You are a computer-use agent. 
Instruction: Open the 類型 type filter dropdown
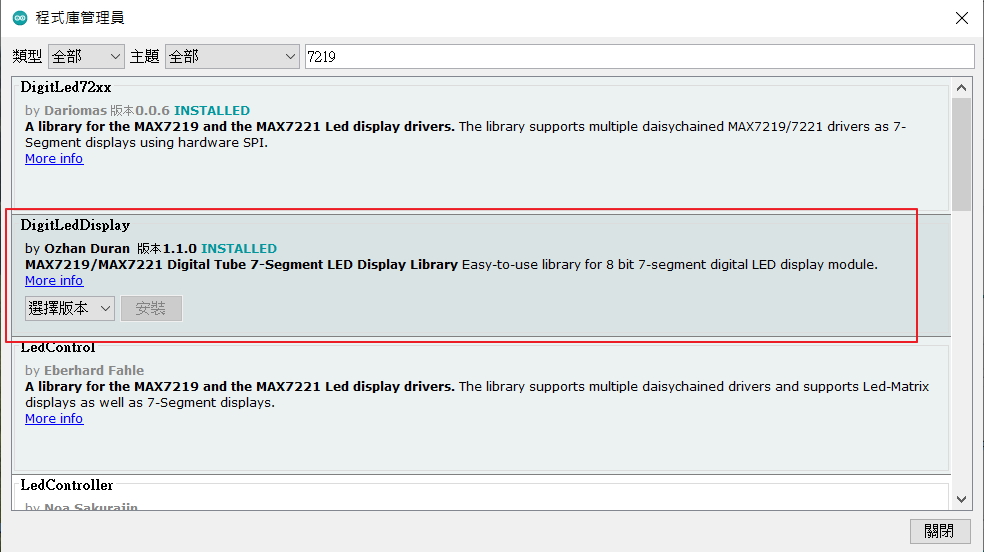click(85, 57)
